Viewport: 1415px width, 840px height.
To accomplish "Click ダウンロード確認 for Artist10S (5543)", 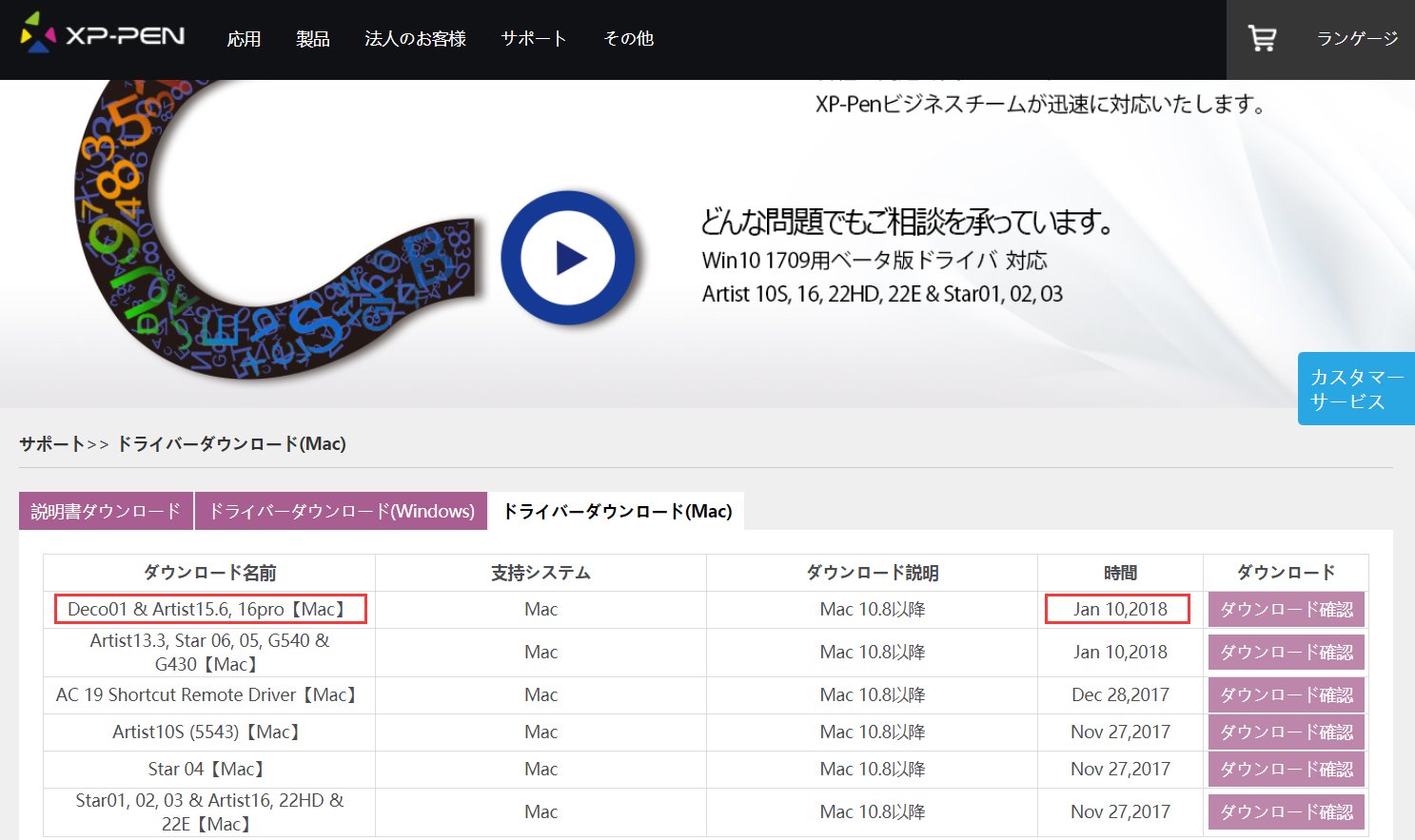I will [x=1286, y=733].
